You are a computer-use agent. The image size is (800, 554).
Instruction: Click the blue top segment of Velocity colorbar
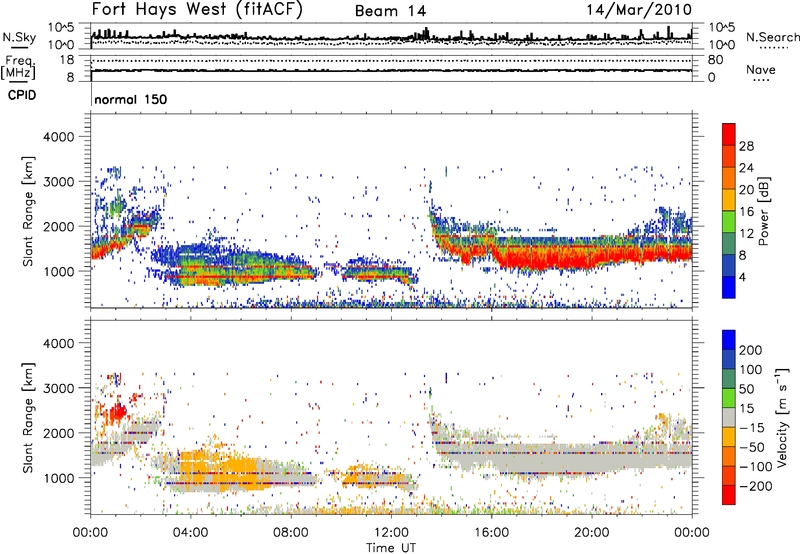click(x=729, y=339)
